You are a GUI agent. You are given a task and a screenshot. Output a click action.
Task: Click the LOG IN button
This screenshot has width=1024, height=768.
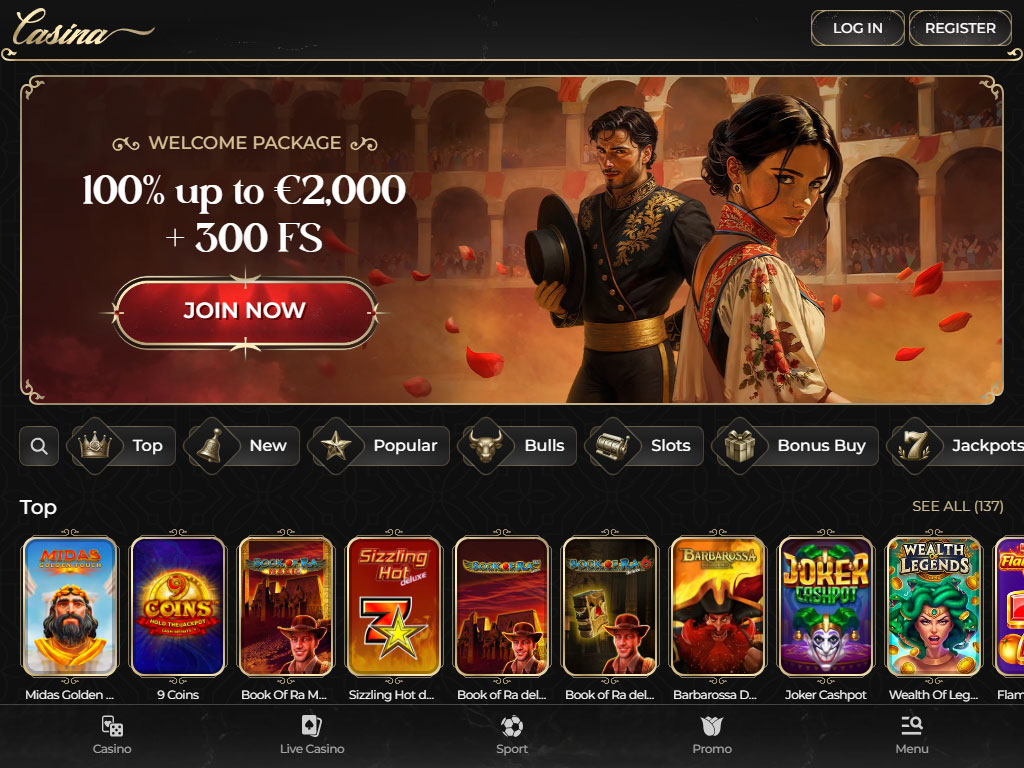coord(857,28)
